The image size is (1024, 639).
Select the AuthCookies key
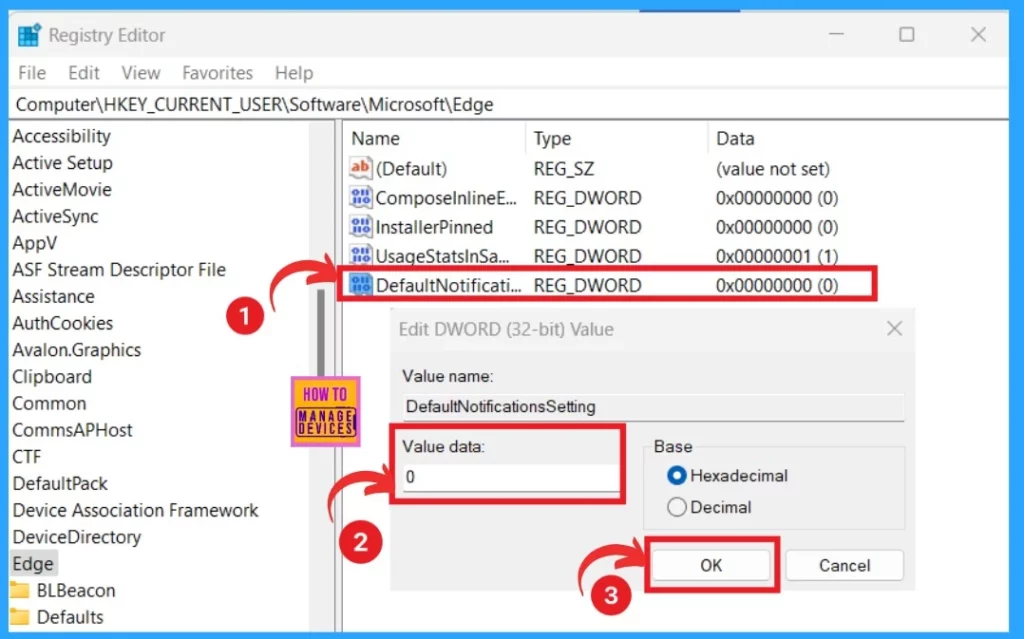(63, 323)
